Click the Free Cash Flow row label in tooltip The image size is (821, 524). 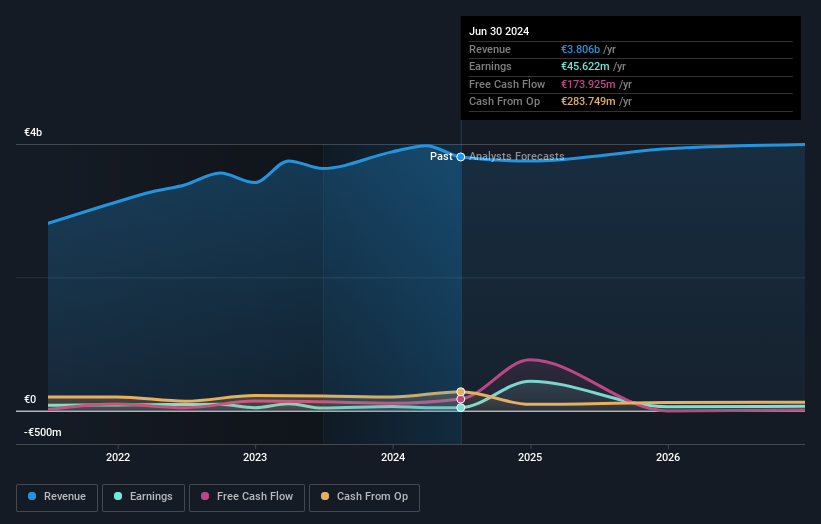tap(507, 84)
